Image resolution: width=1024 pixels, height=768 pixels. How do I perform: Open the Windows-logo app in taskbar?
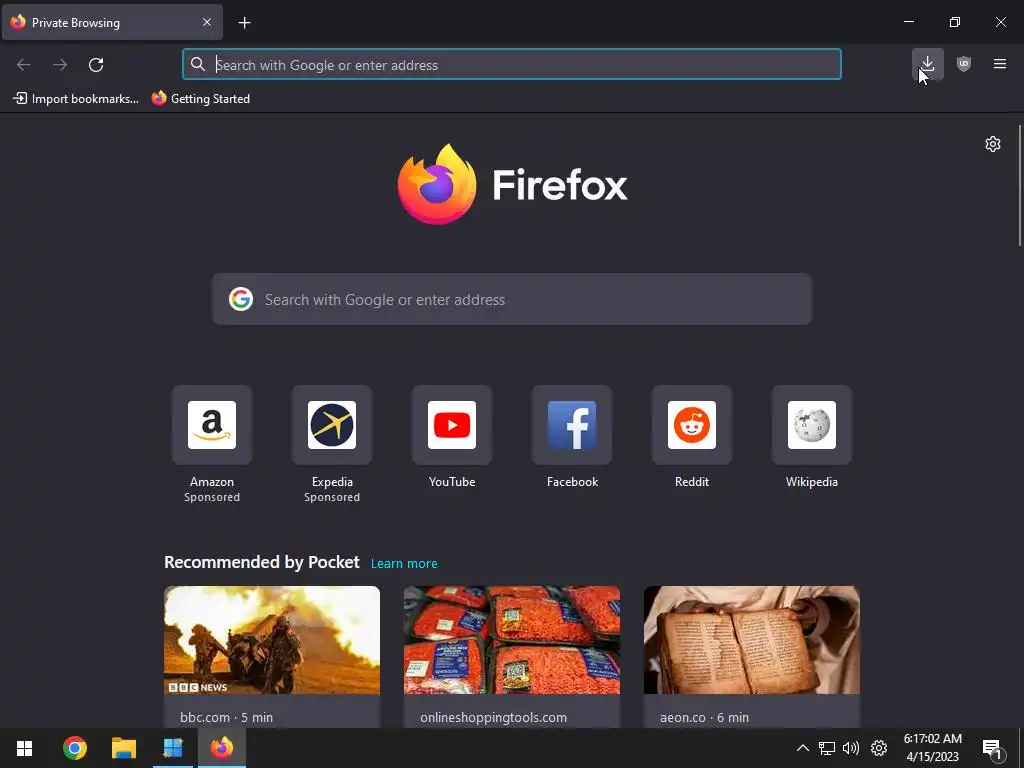tap(173, 748)
